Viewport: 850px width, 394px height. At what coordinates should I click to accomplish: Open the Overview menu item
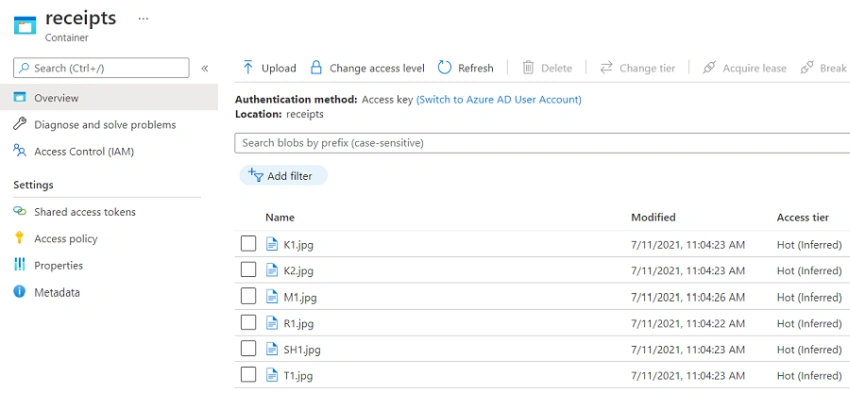click(109, 98)
